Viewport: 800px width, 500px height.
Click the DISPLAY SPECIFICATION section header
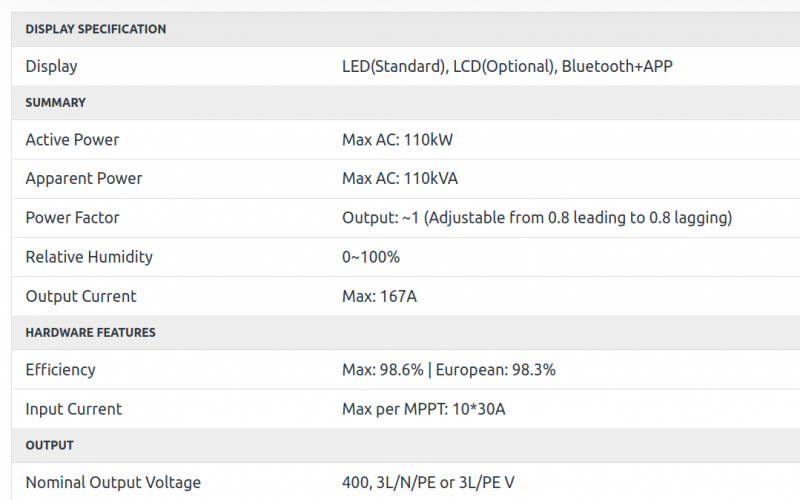[95, 29]
